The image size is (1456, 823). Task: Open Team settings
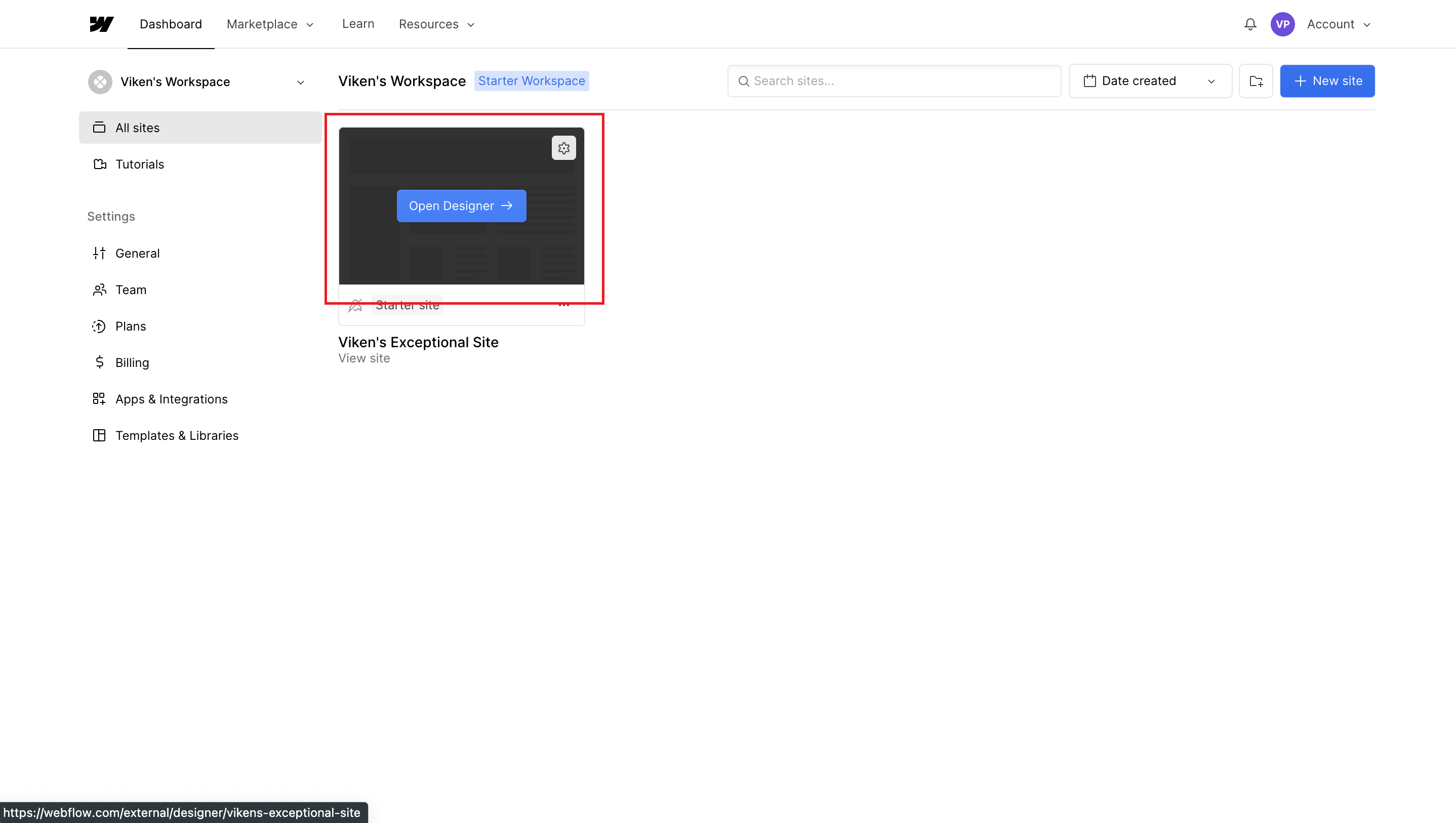pyautogui.click(x=200, y=290)
